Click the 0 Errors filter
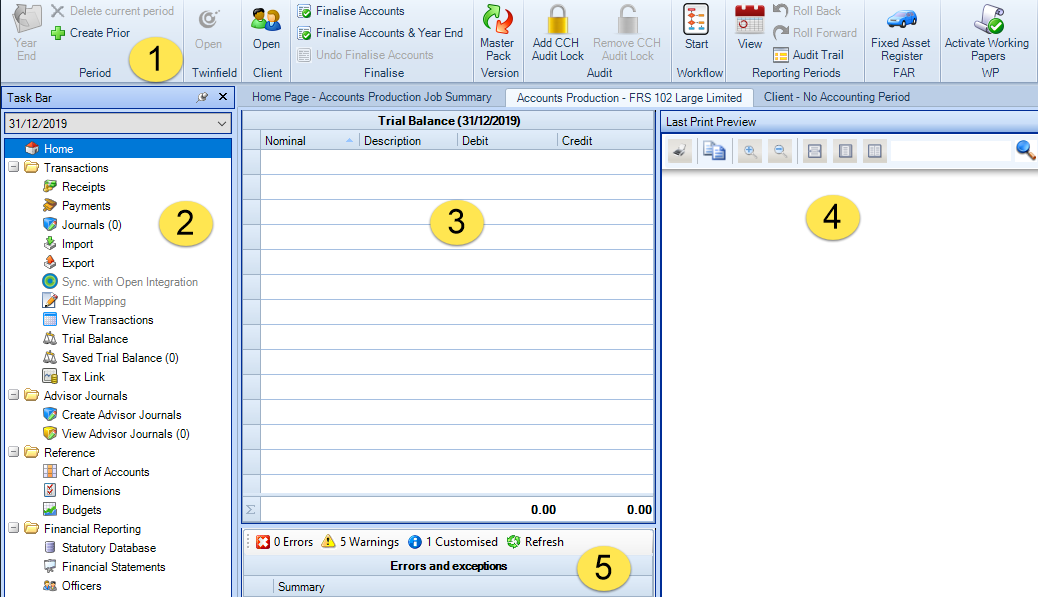This screenshot has width=1038, height=597. (x=285, y=542)
